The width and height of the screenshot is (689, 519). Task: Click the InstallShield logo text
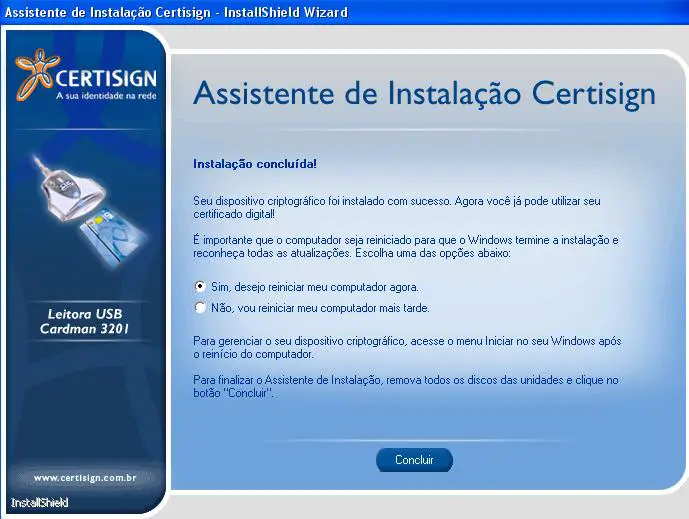coord(40,503)
